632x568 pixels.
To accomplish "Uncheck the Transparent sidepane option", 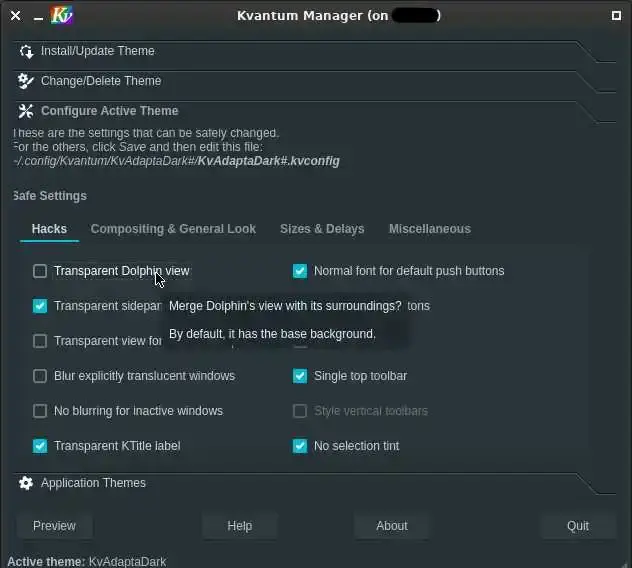I will pyautogui.click(x=40, y=306).
